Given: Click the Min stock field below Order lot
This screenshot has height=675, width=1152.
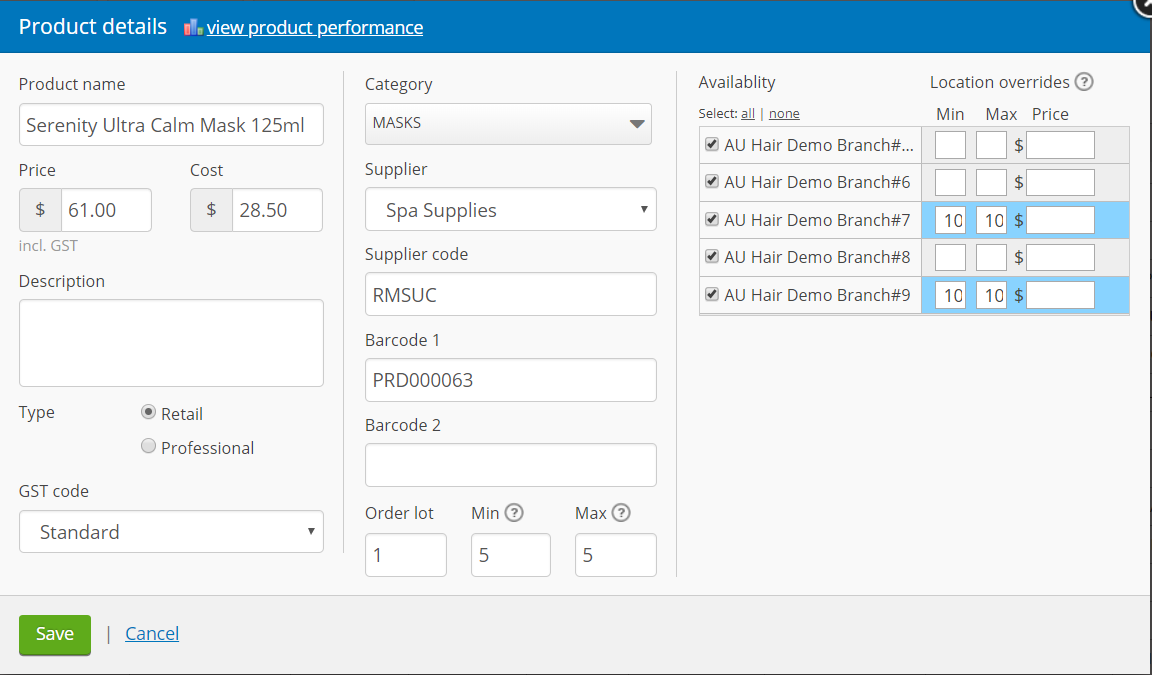Looking at the screenshot, I should (511, 555).
